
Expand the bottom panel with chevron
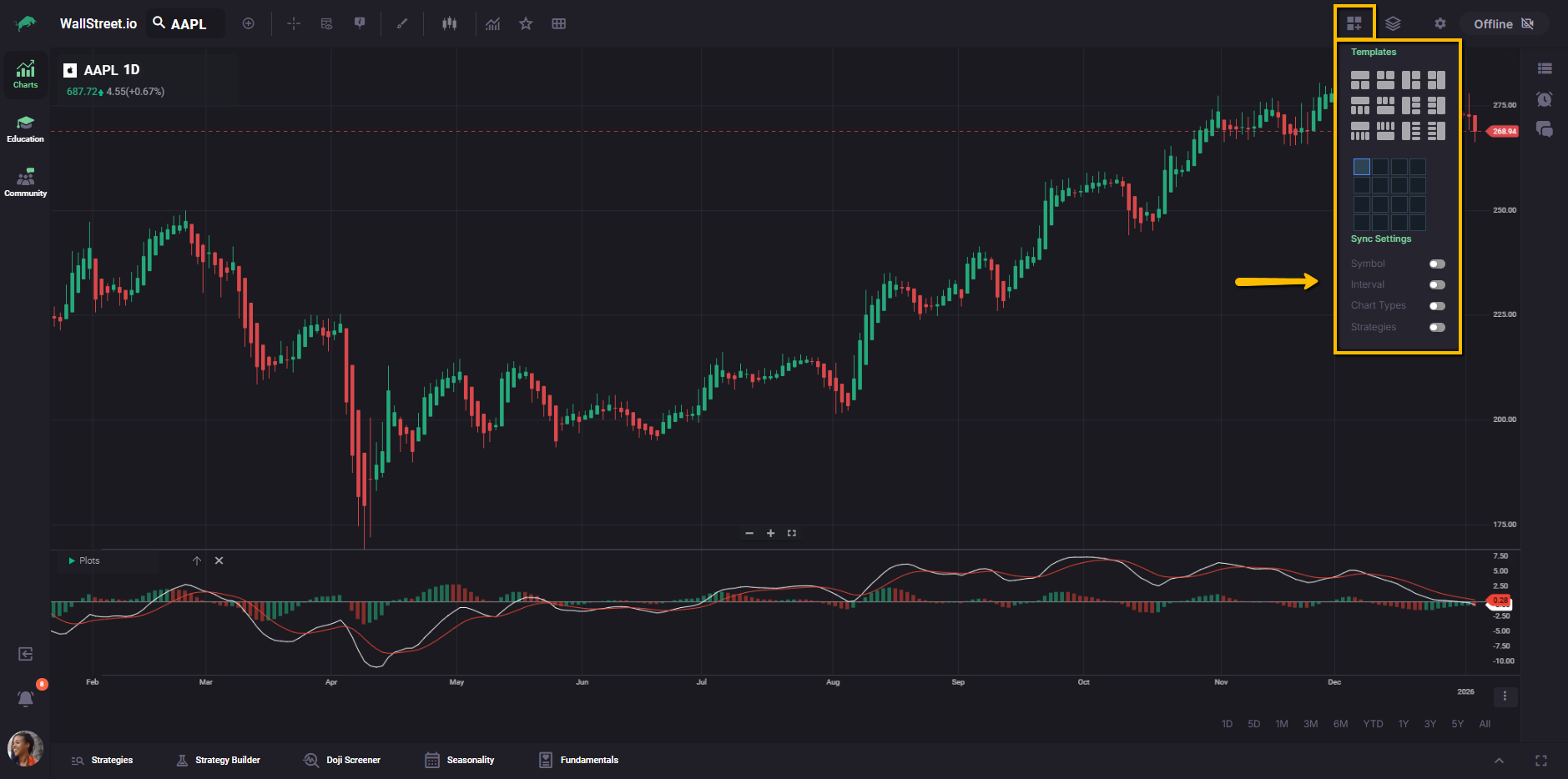point(1499,761)
